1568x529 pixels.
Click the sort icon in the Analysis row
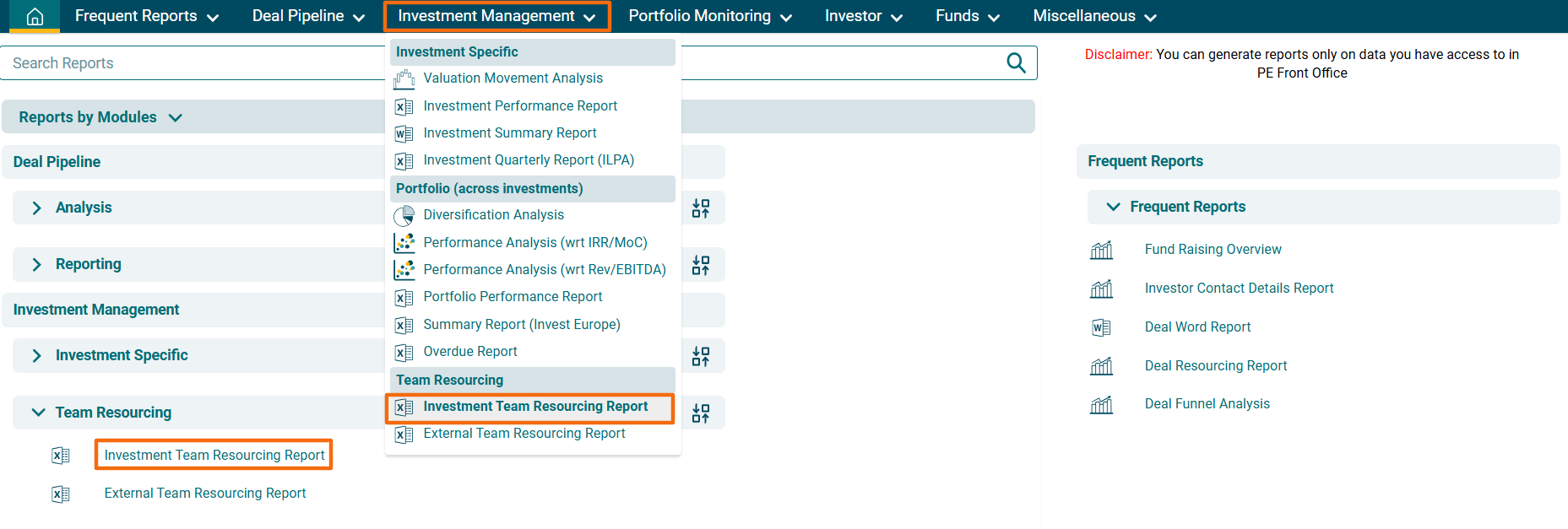701,208
